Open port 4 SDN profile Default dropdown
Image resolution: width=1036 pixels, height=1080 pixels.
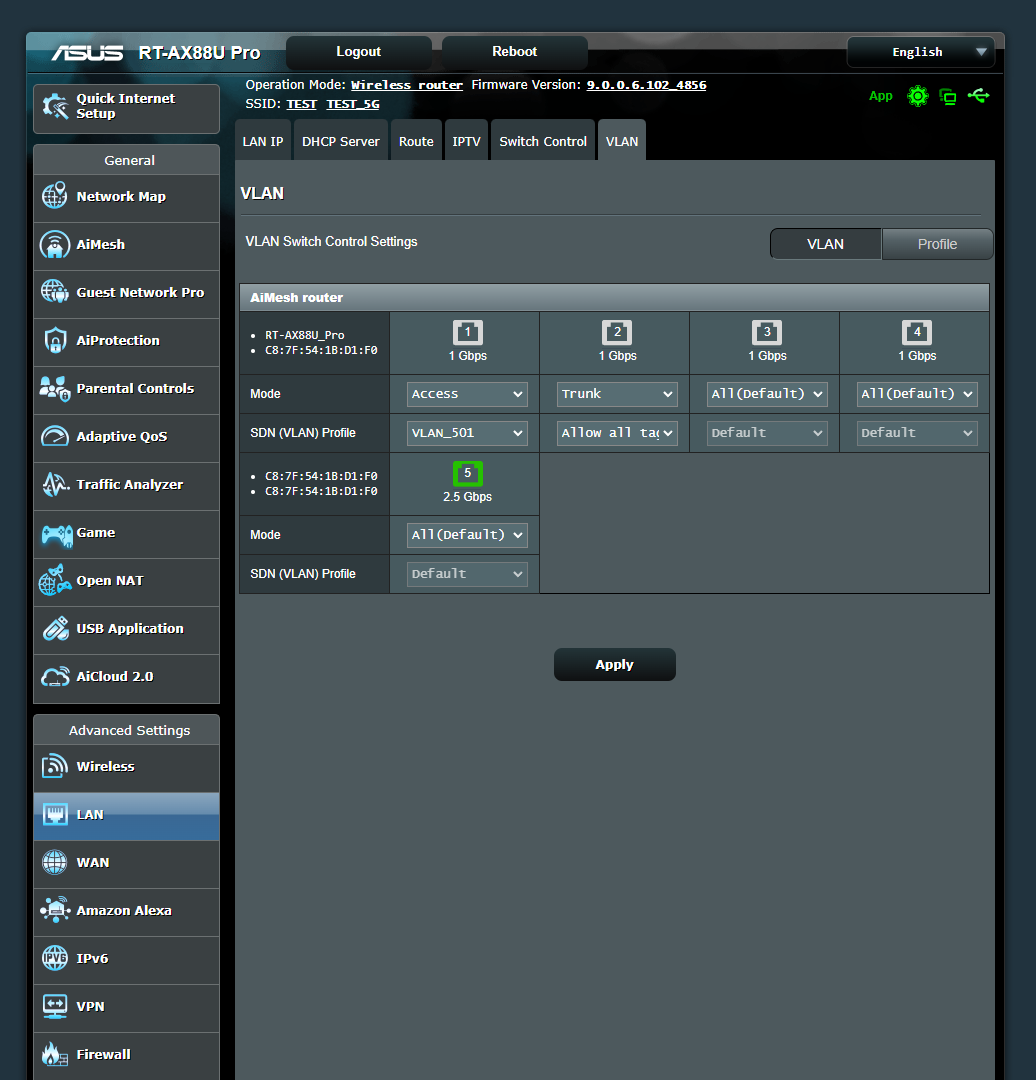click(x=917, y=433)
